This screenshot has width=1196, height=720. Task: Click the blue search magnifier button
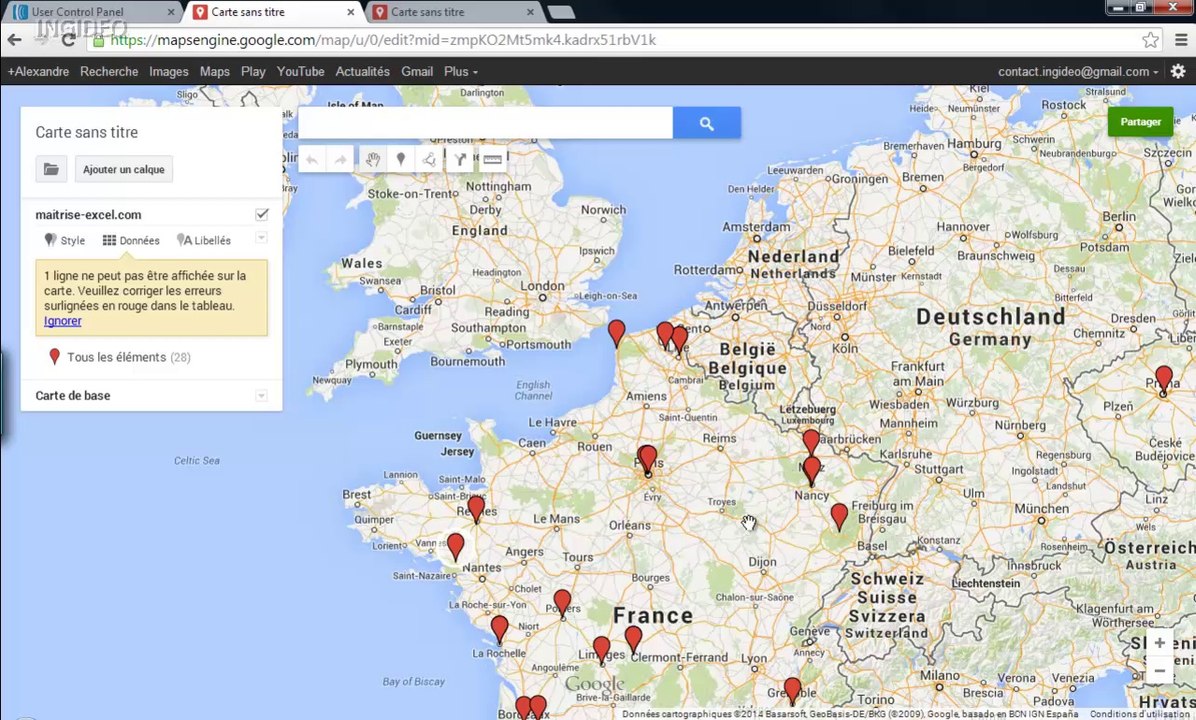point(706,123)
